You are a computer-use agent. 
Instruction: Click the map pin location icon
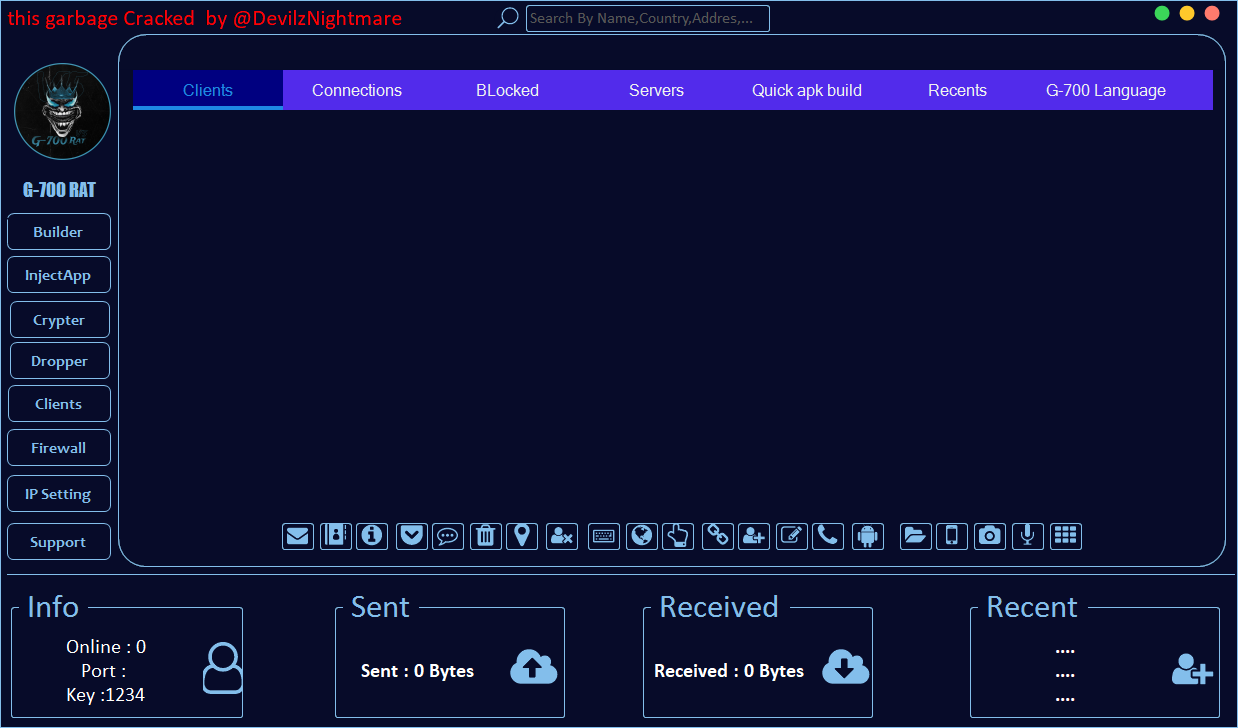click(x=521, y=536)
